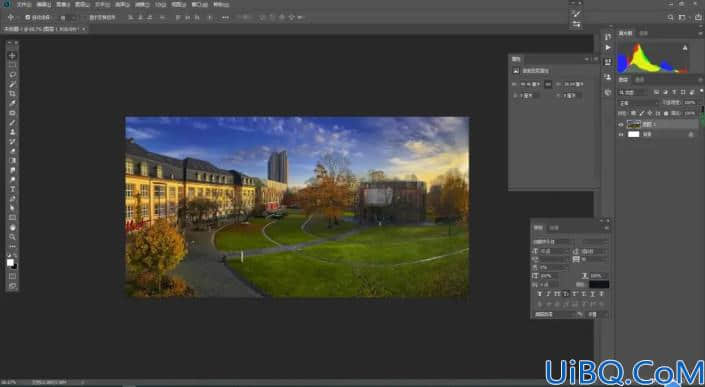Click the histogram warning triangle icon
Image resolution: width=705 pixels, height=387 pixels.
[685, 48]
